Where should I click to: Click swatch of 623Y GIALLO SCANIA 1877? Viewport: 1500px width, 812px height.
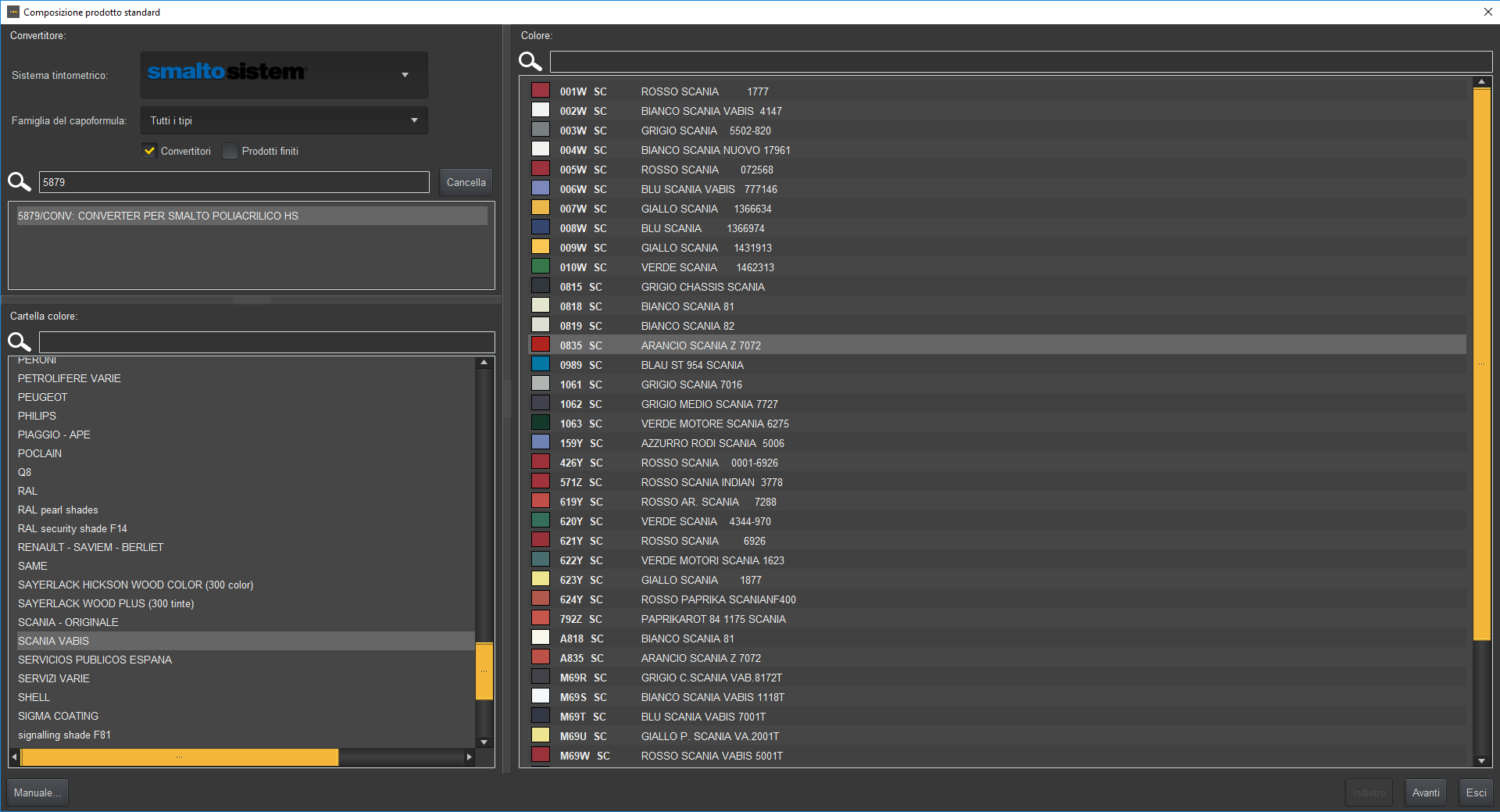(x=541, y=579)
